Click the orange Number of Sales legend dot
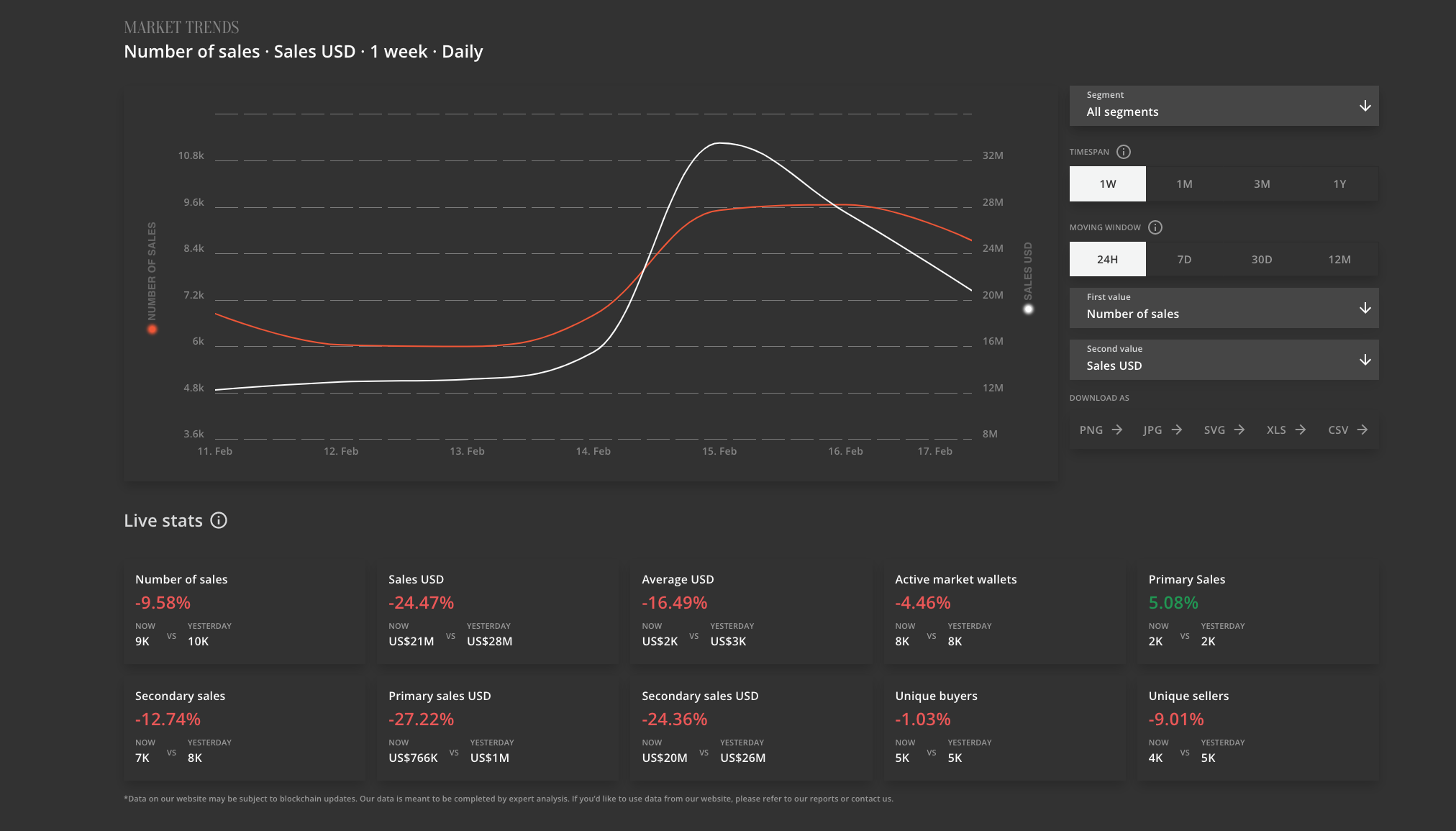The image size is (1456, 831). 152,330
